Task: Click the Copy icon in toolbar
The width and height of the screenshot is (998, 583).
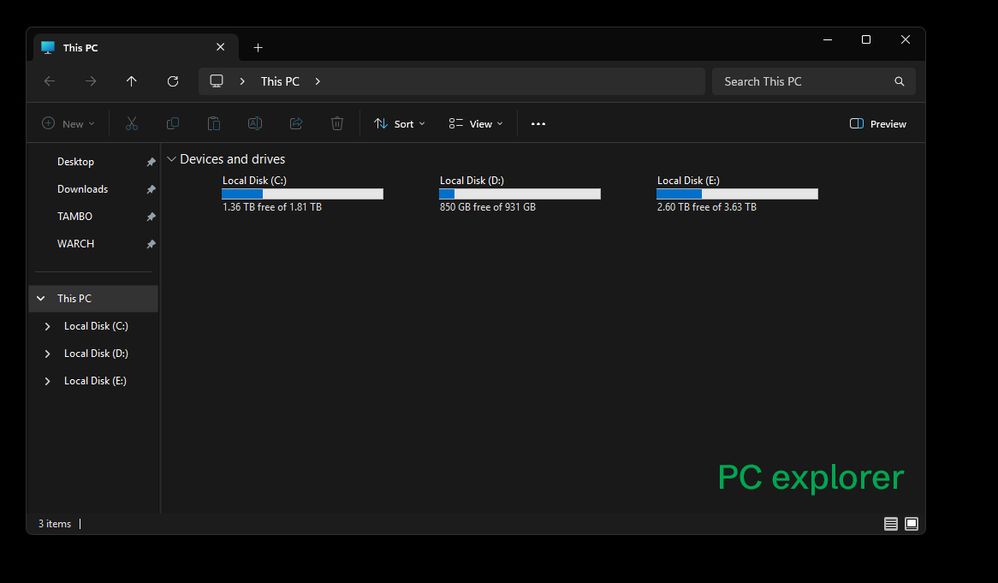Action: pyautogui.click(x=172, y=123)
